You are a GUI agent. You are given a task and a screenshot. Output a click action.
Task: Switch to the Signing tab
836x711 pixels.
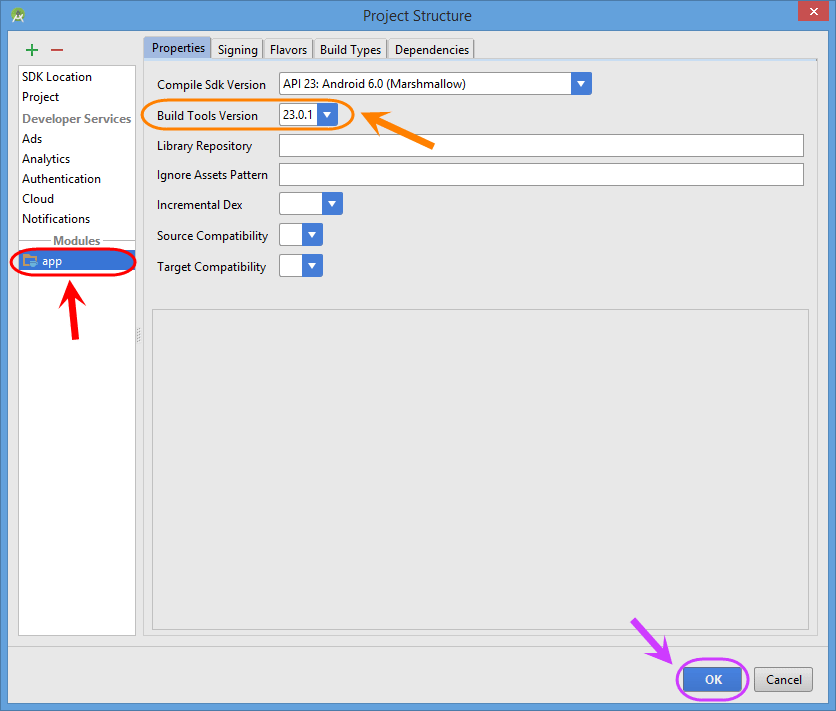pos(238,50)
